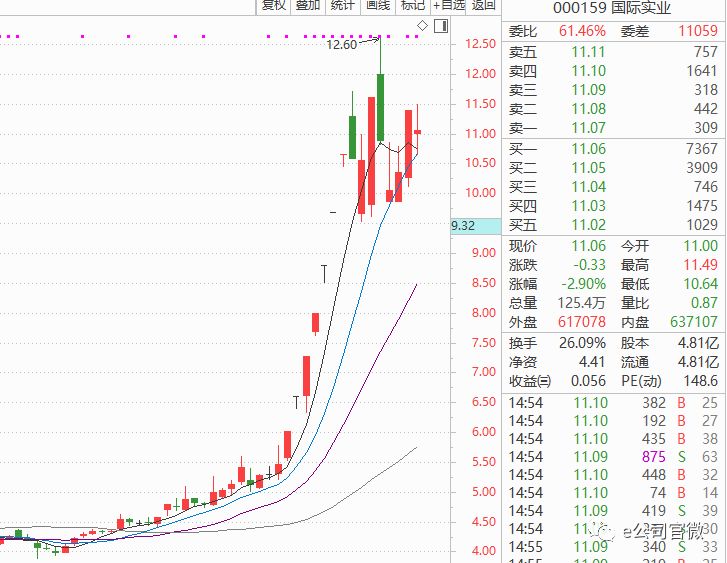The image size is (727, 563).
Task: Select the purple 875 sell tick row
Action: click(613, 457)
